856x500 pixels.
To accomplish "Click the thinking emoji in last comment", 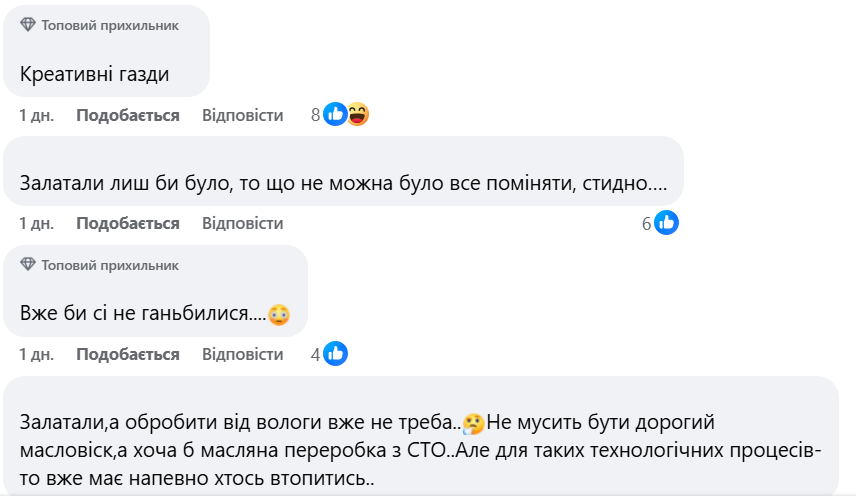I will [473, 424].
